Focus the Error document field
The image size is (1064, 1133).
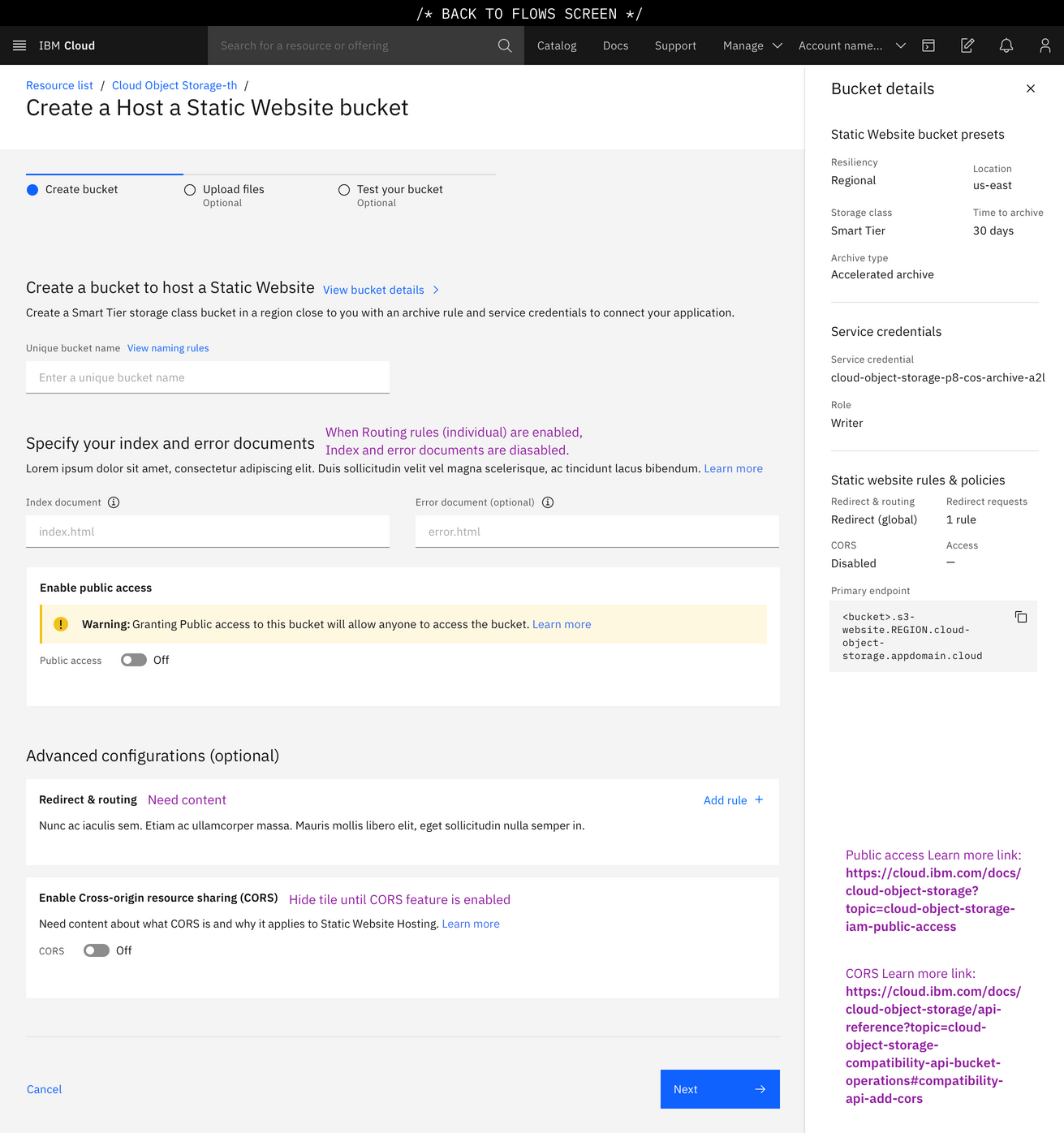pos(597,532)
